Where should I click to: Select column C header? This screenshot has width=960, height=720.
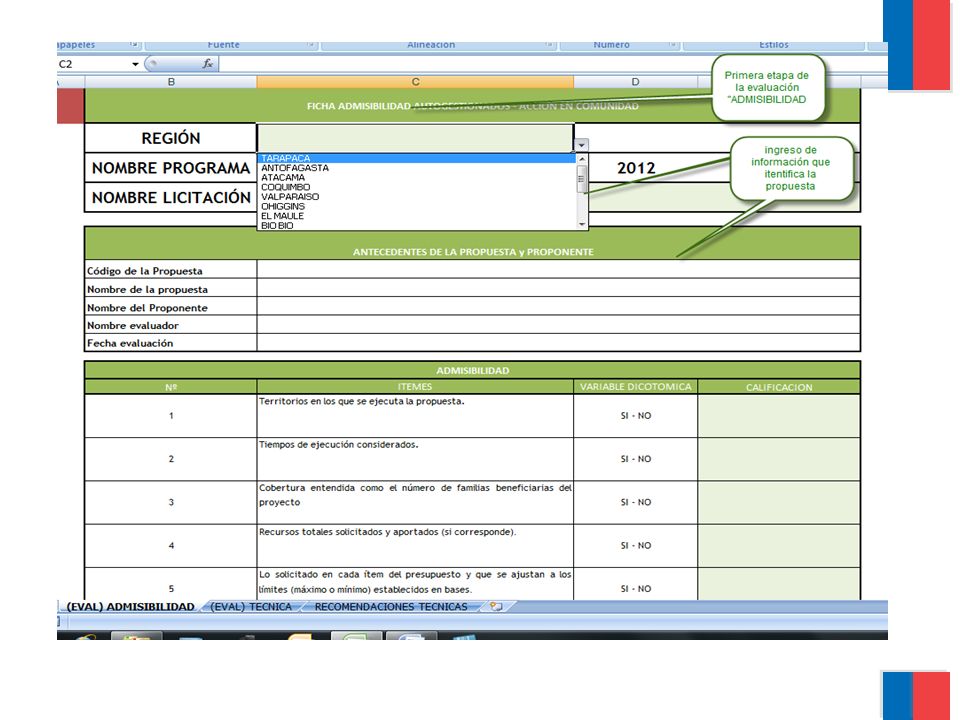click(415, 81)
